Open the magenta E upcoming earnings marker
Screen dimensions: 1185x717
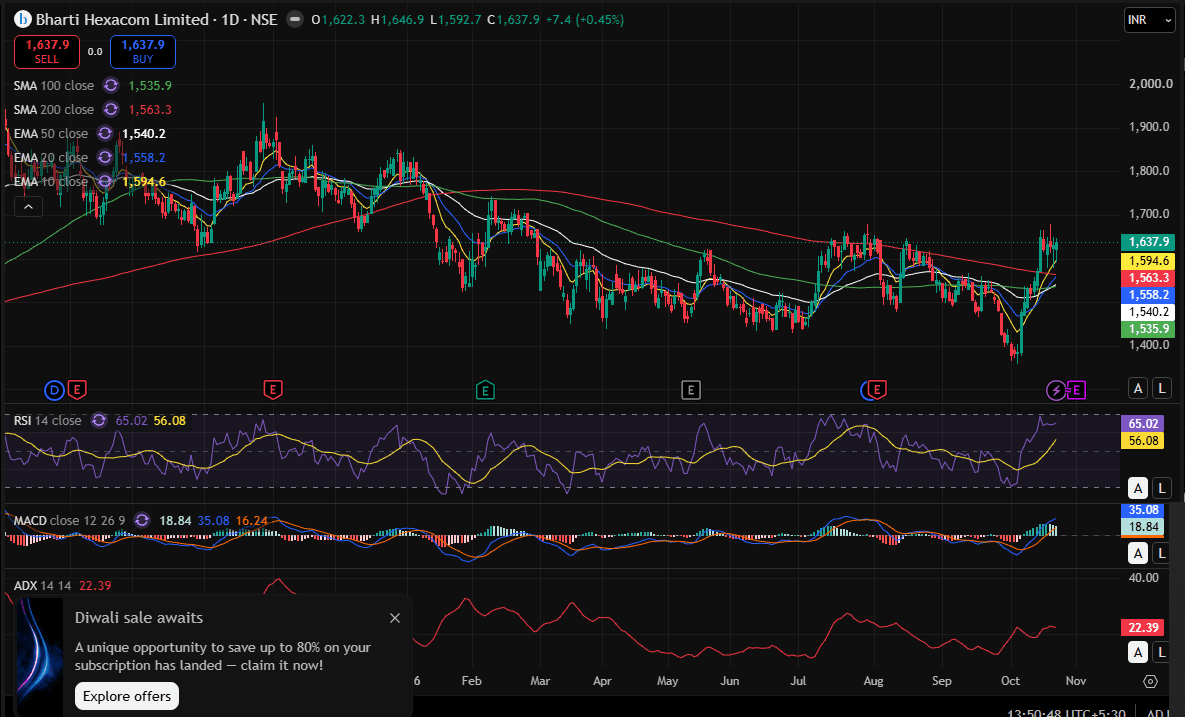(x=1076, y=390)
